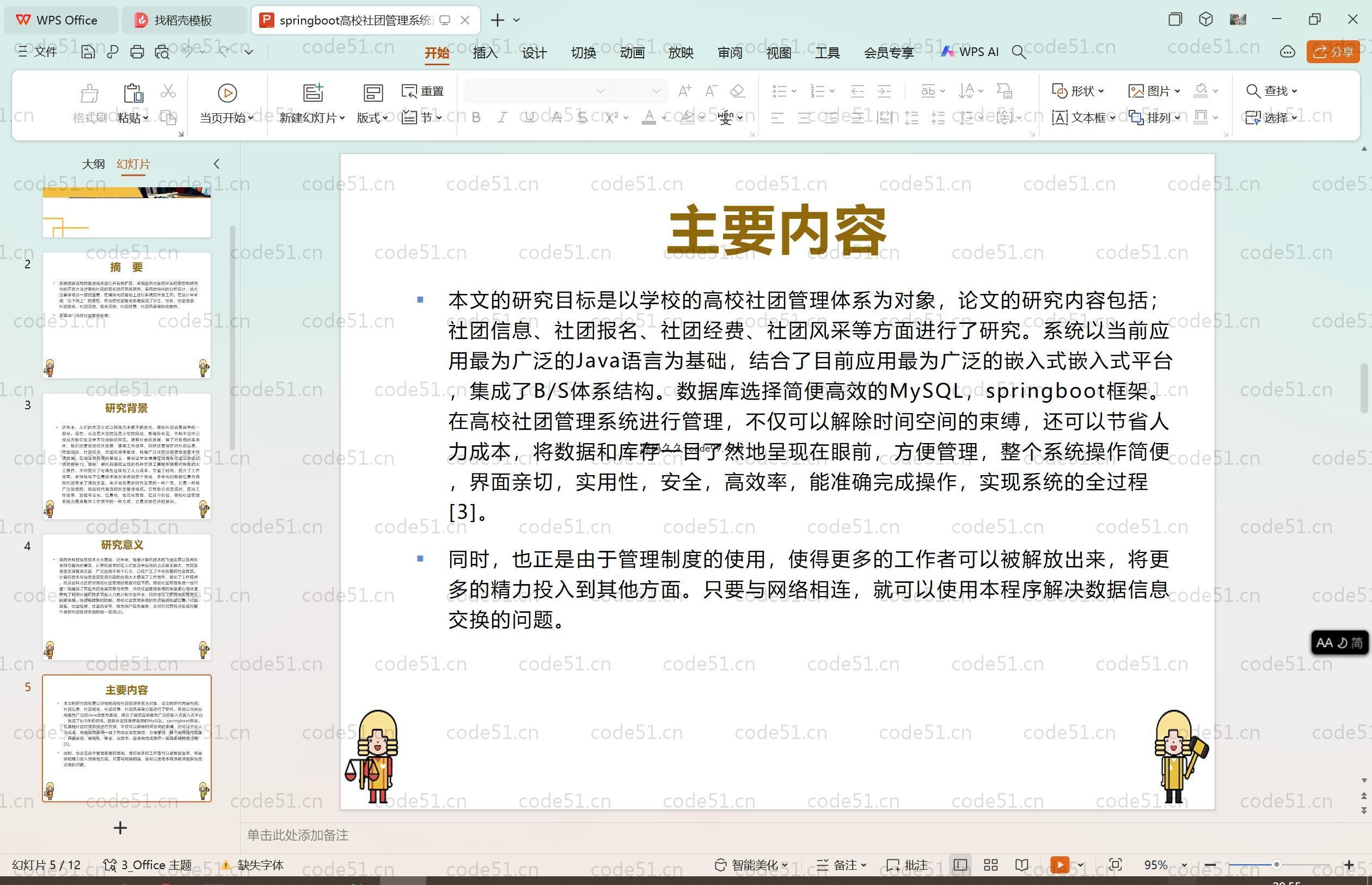The width and height of the screenshot is (1372, 885).
Task: Click the ribbon search magnifier icon
Action: [1019, 52]
